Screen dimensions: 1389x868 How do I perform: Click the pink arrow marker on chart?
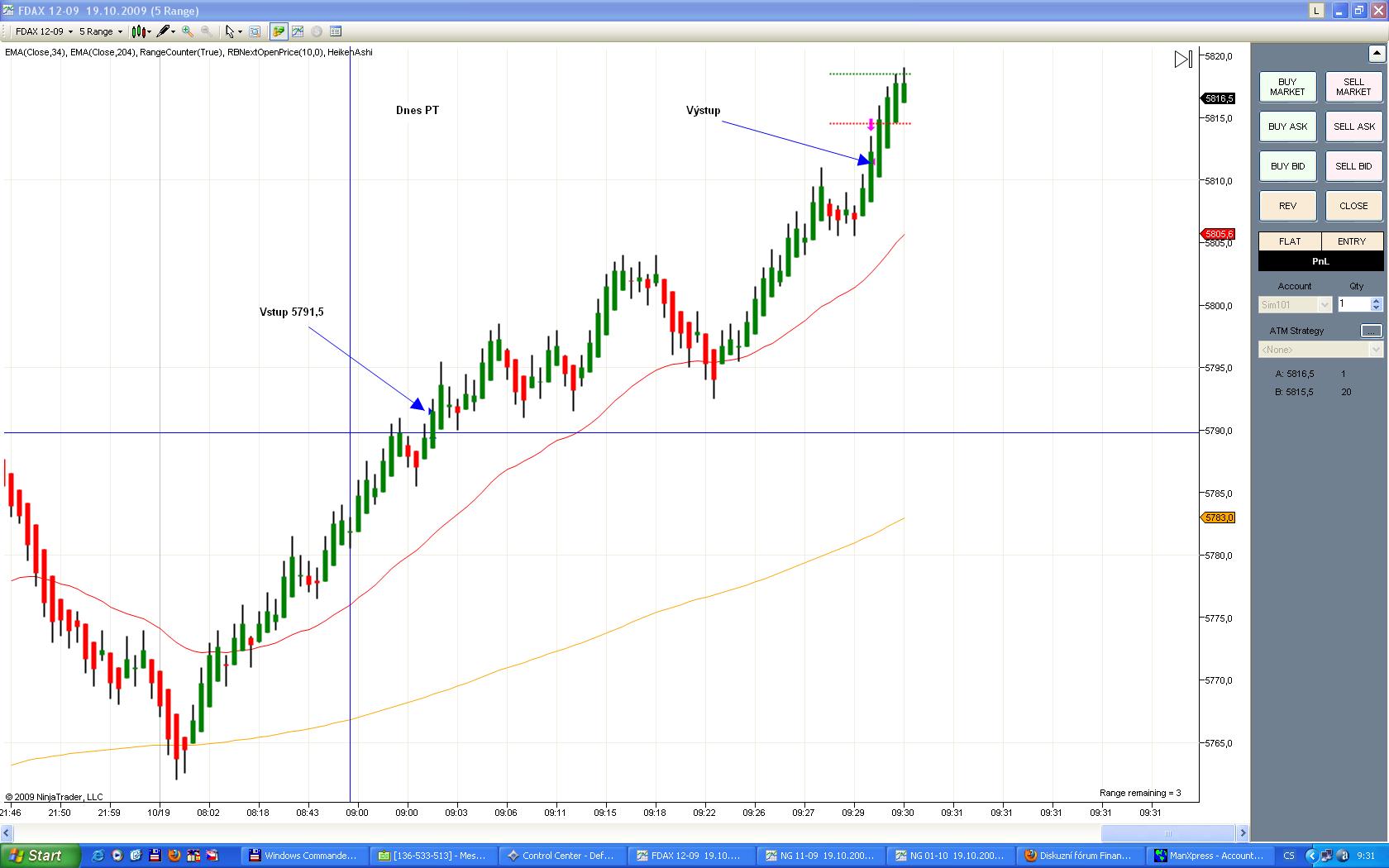871,125
